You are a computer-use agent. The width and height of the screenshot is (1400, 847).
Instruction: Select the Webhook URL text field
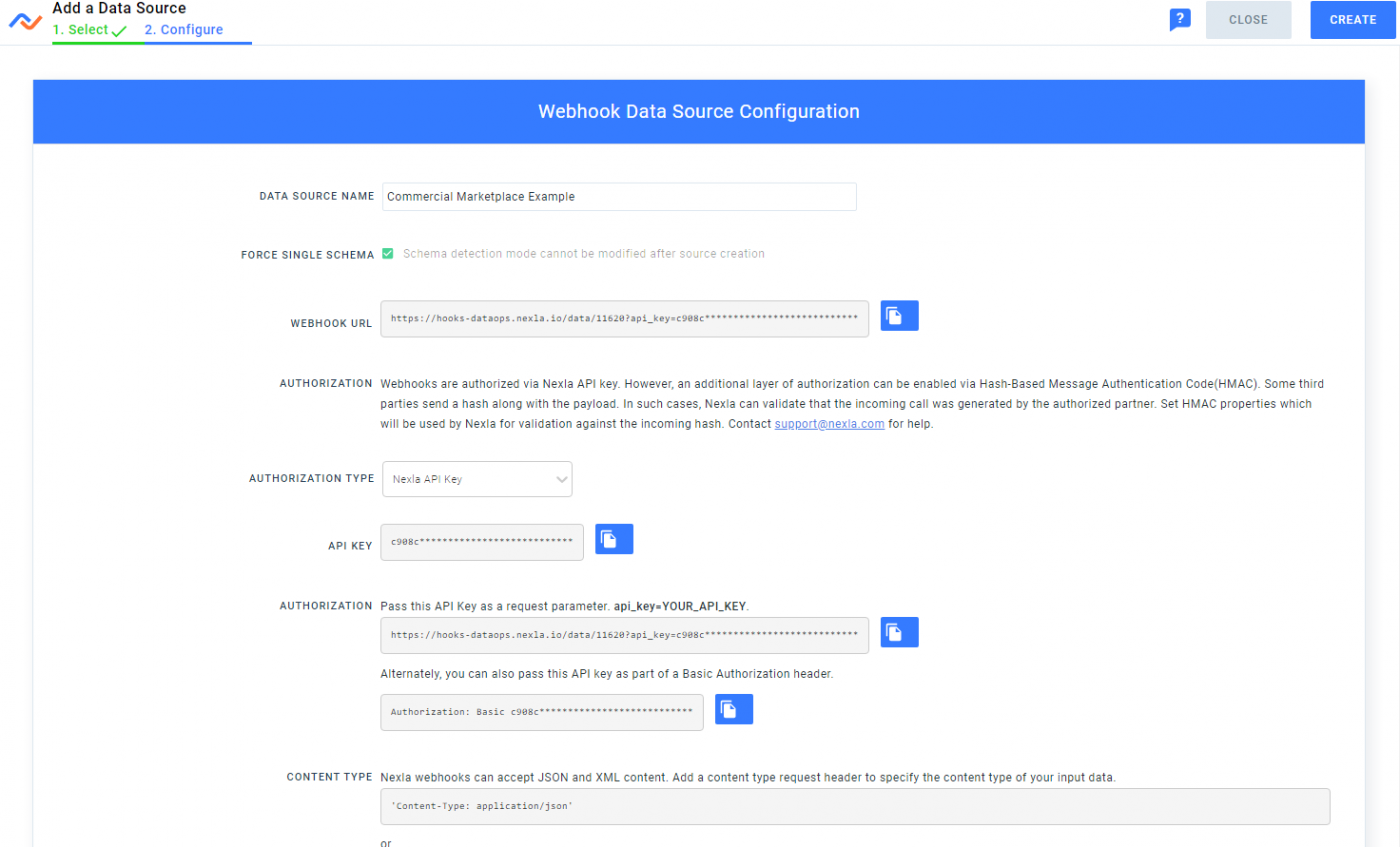(x=623, y=318)
